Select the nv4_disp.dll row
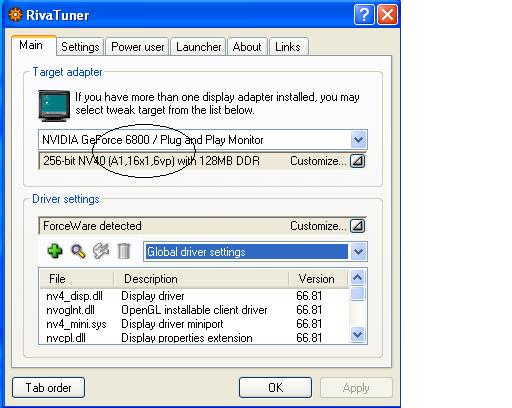 pos(194,296)
